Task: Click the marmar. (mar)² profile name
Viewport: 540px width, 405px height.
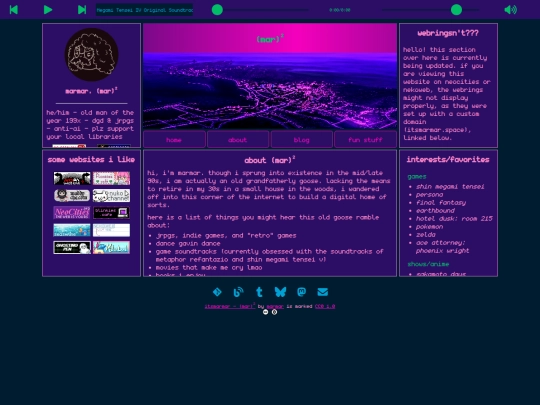Action: tap(91, 91)
